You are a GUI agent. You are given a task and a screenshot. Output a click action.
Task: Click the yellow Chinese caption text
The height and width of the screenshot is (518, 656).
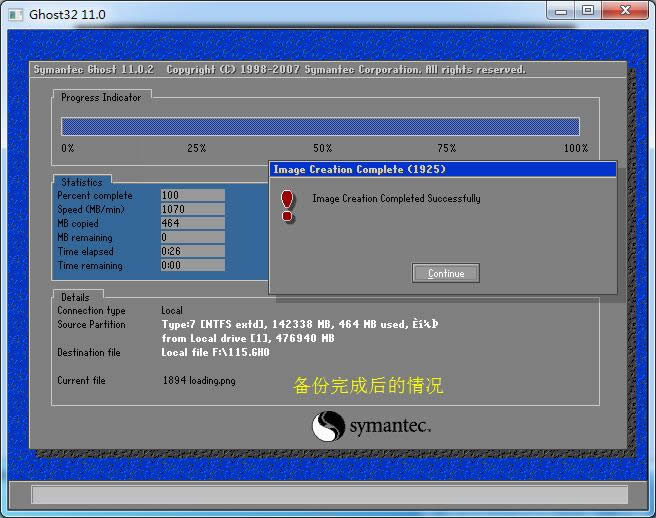pyautogui.click(x=367, y=386)
